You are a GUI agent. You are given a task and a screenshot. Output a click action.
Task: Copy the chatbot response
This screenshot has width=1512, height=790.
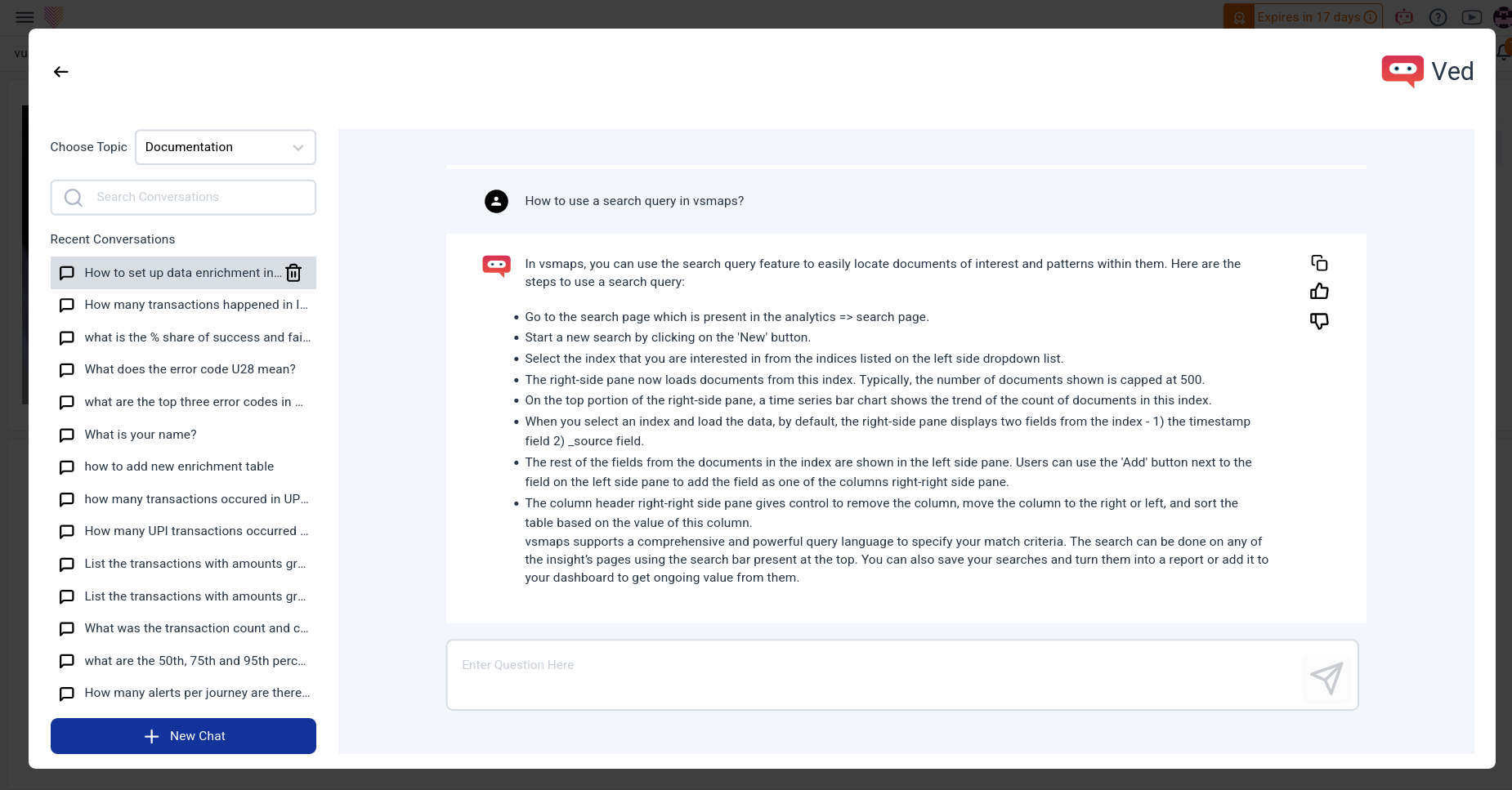pyautogui.click(x=1319, y=263)
